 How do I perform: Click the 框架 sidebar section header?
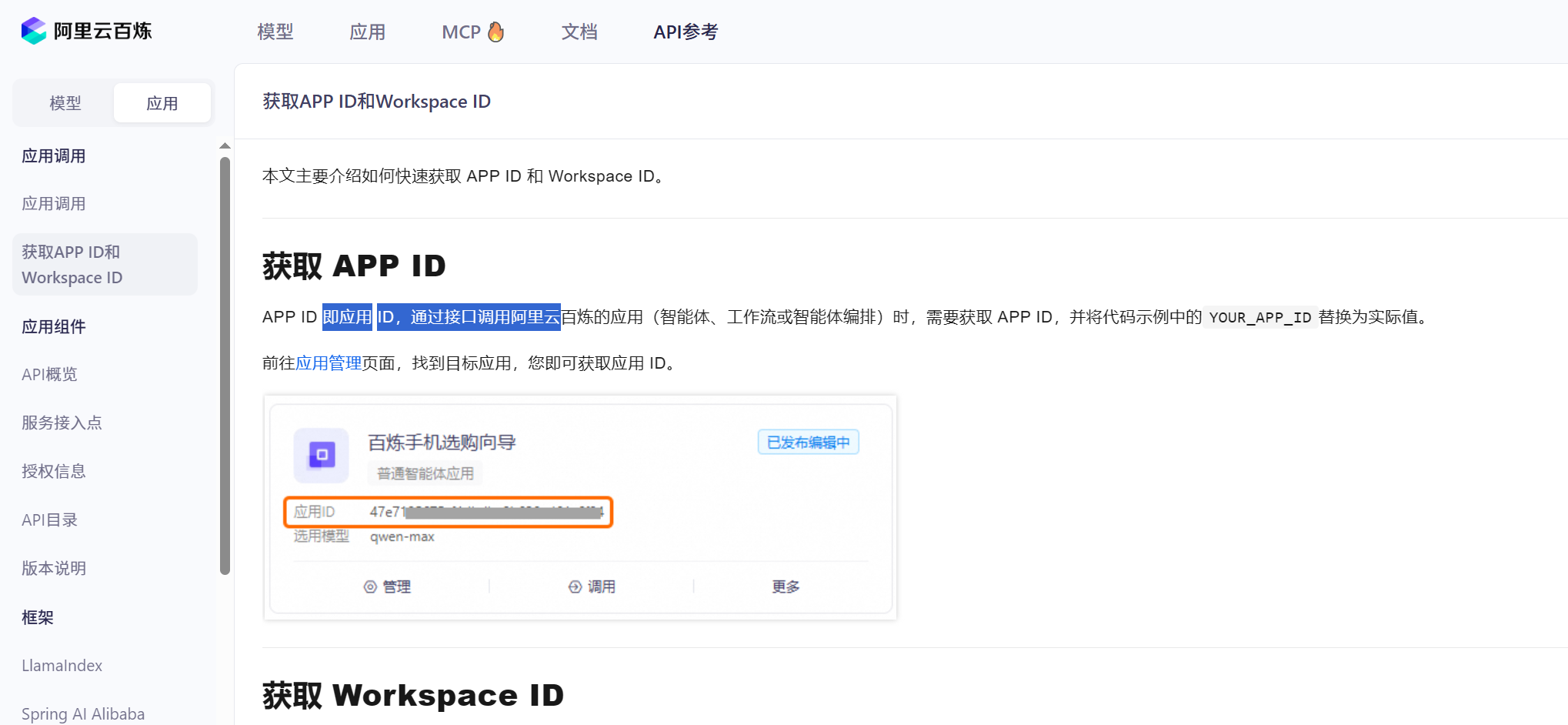point(38,617)
